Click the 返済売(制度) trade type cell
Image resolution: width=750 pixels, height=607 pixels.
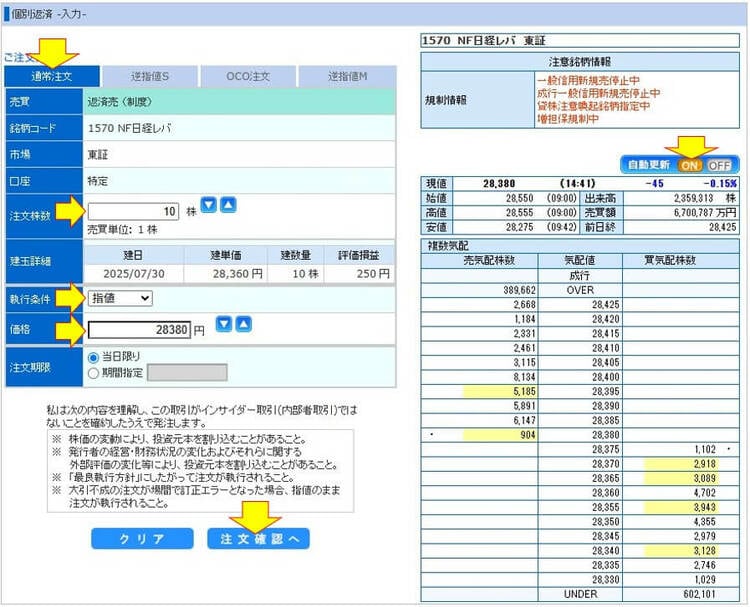pyautogui.click(x=239, y=102)
